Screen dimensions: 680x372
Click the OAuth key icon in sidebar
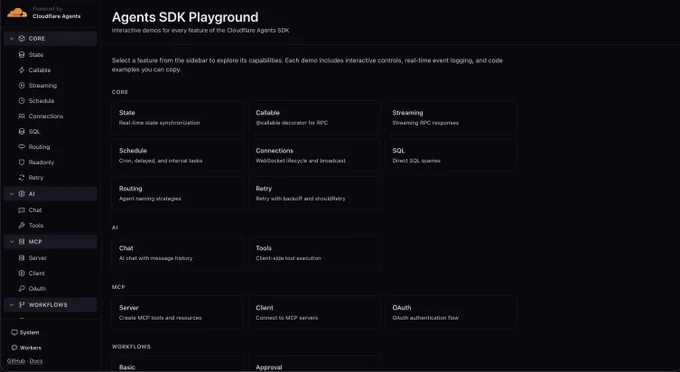click(22, 288)
